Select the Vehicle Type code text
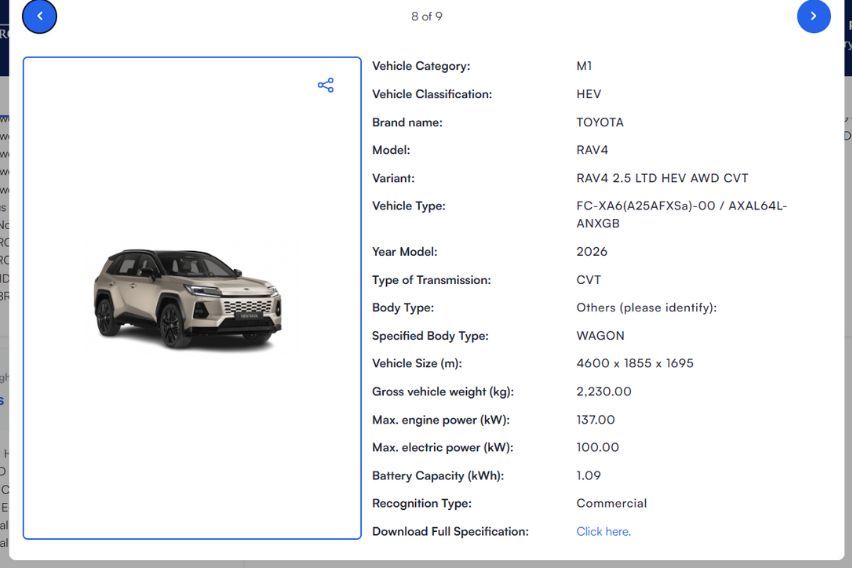 tap(681, 214)
